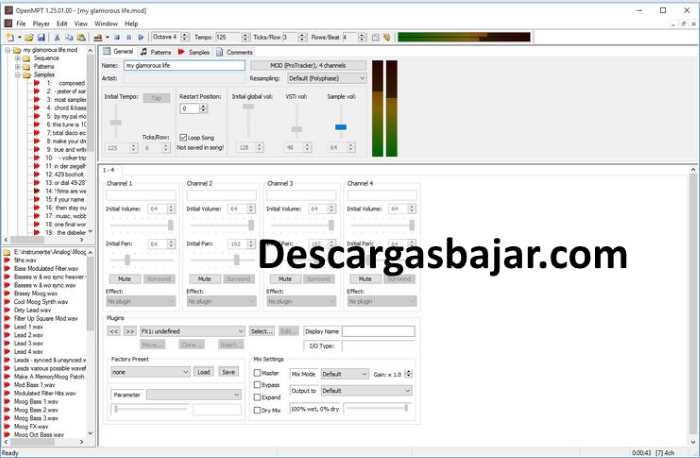Click the Play song toolbar icon
Viewport: 700px width, 458px height.
[x=117, y=37]
